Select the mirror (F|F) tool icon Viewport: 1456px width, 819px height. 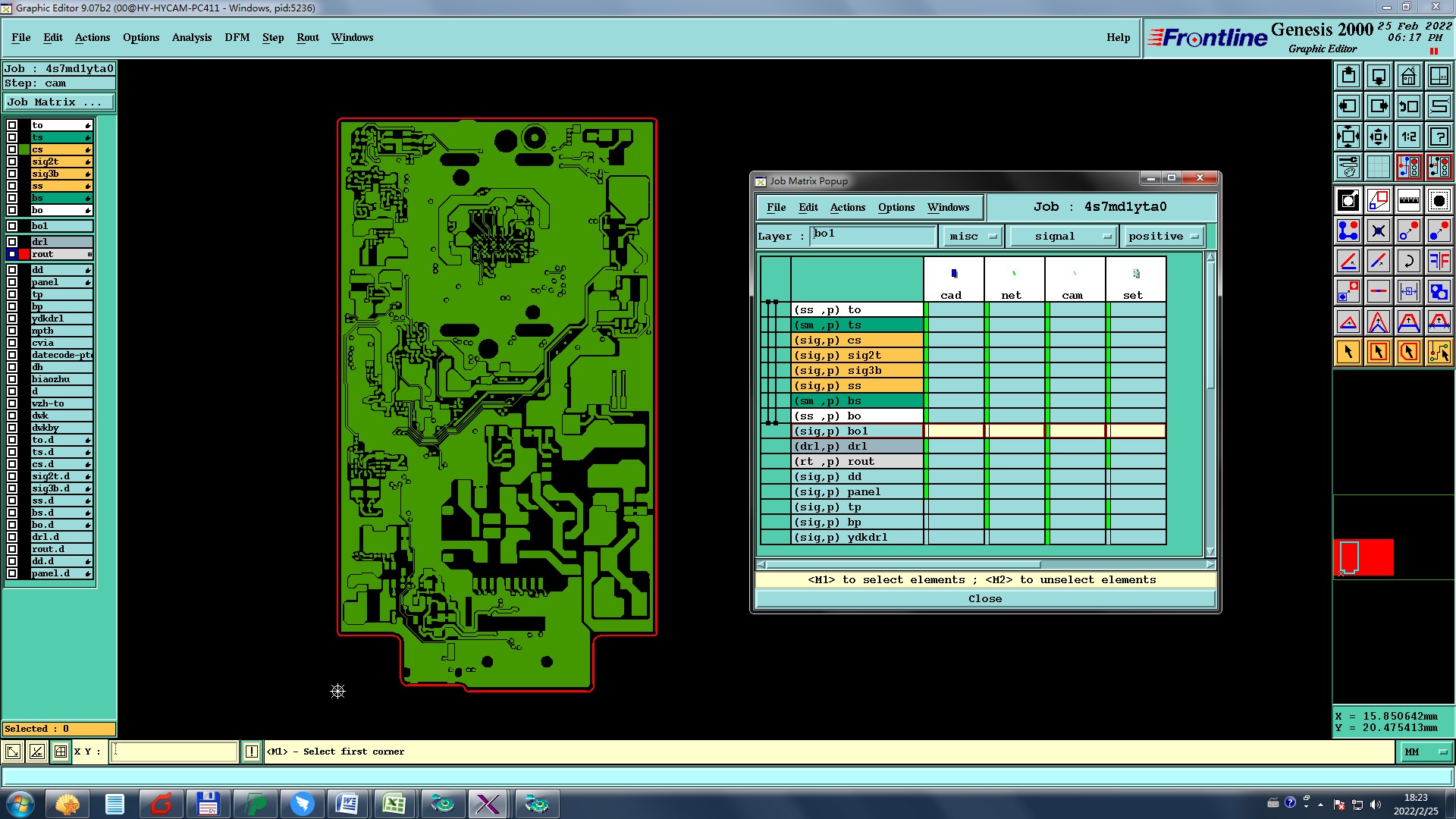coord(1439,261)
